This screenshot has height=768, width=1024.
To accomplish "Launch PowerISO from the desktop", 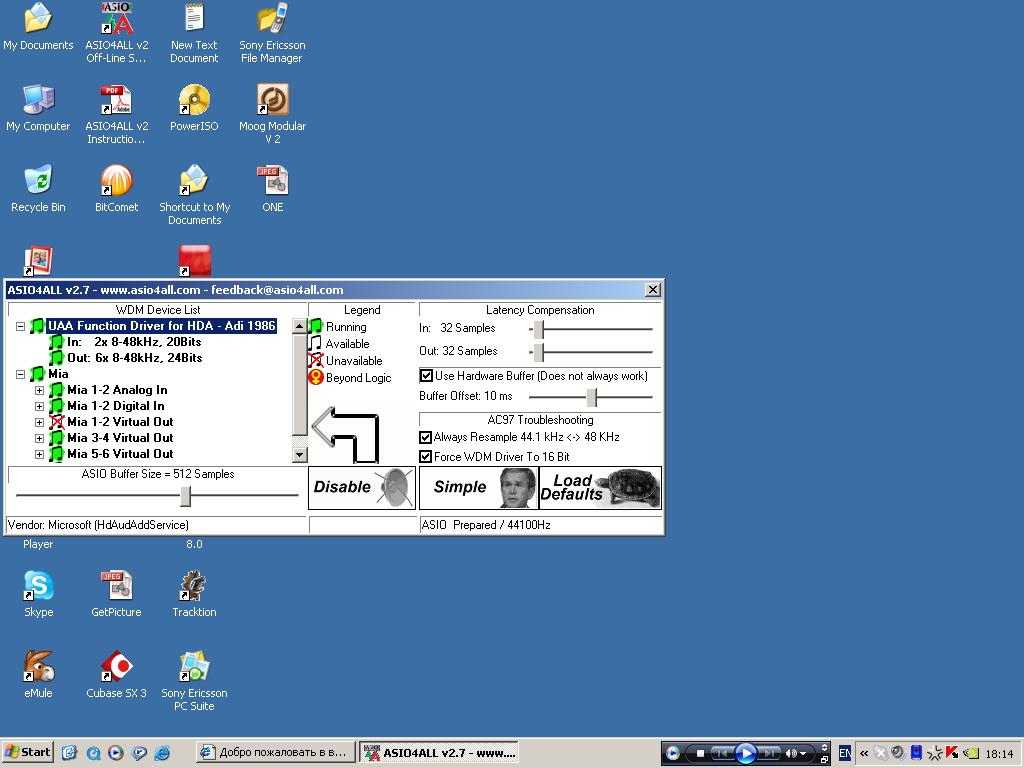I will click(x=194, y=108).
